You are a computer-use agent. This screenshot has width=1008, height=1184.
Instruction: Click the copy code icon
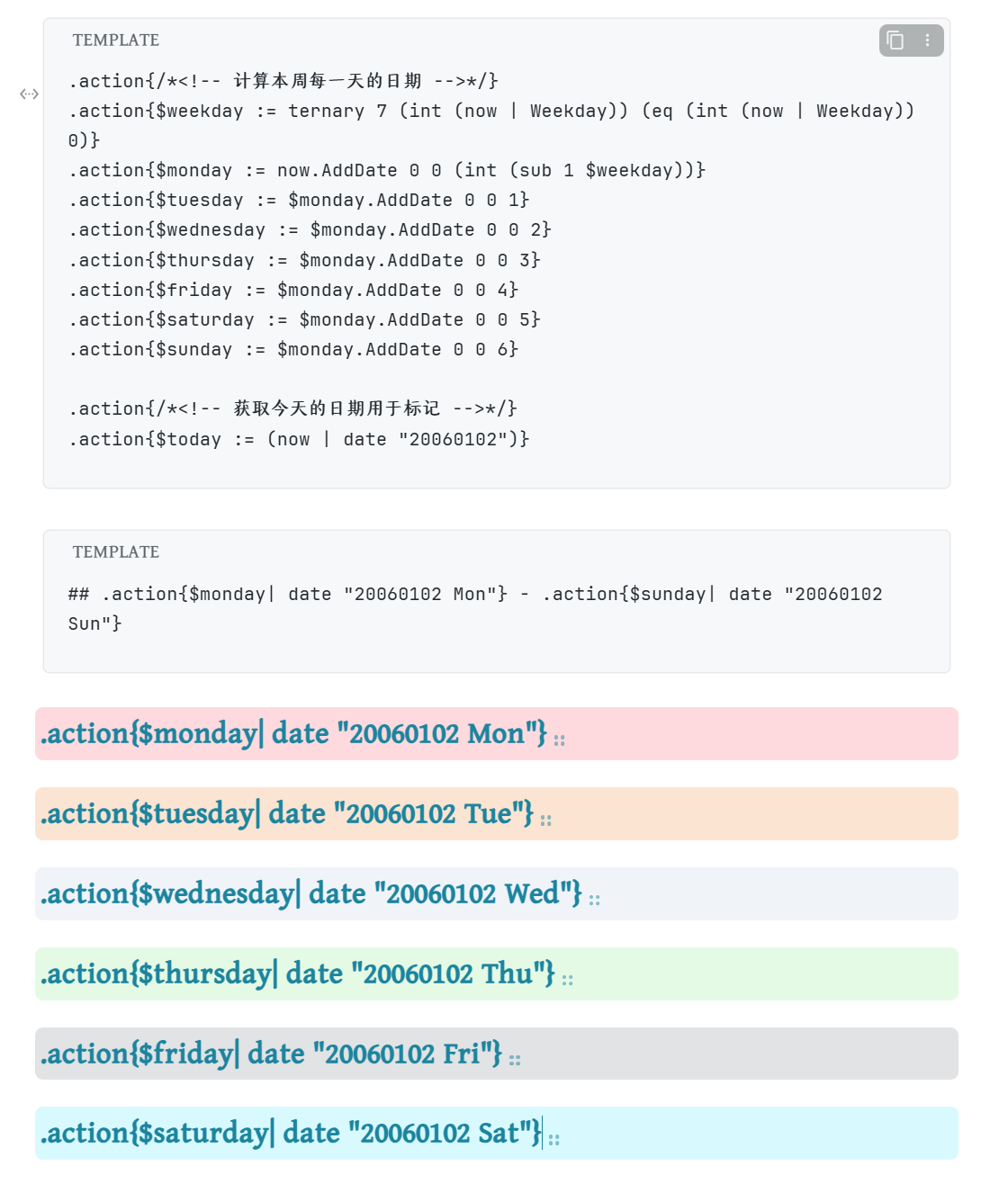pos(895,40)
